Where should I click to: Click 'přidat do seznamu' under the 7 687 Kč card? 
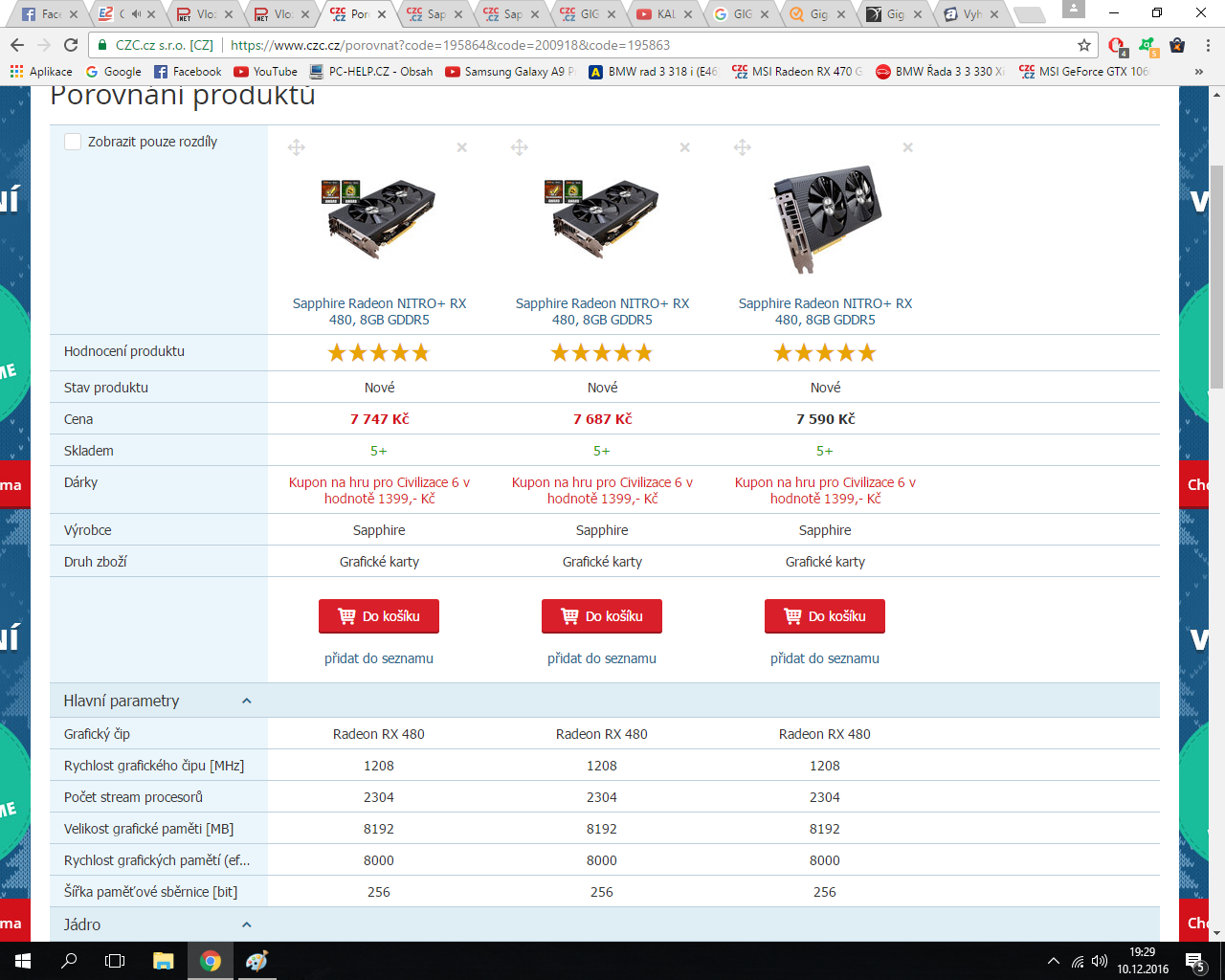click(x=602, y=658)
